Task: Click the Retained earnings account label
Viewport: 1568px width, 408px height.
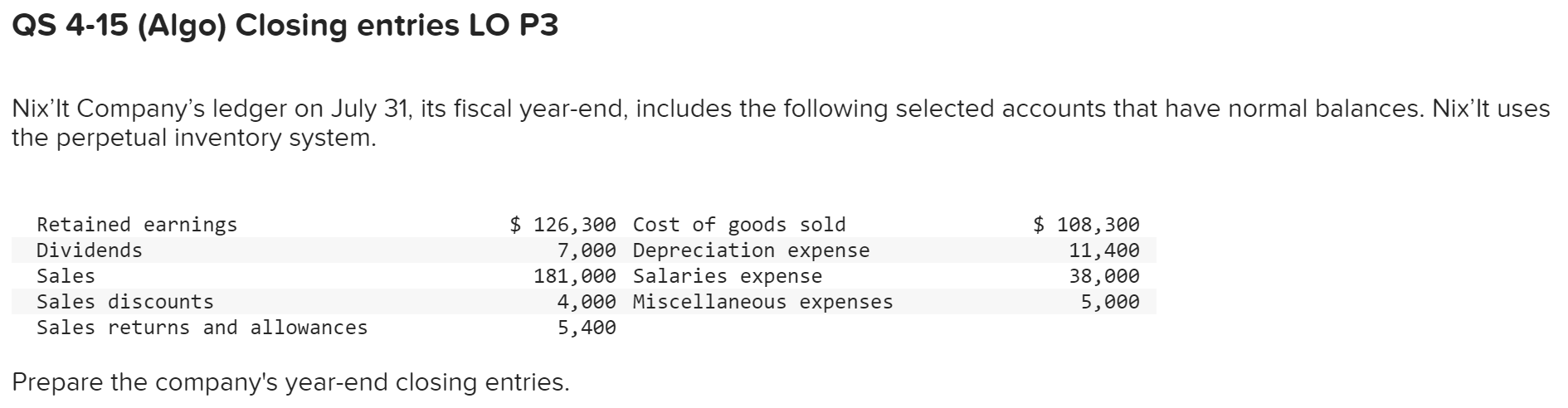Action: (137, 225)
